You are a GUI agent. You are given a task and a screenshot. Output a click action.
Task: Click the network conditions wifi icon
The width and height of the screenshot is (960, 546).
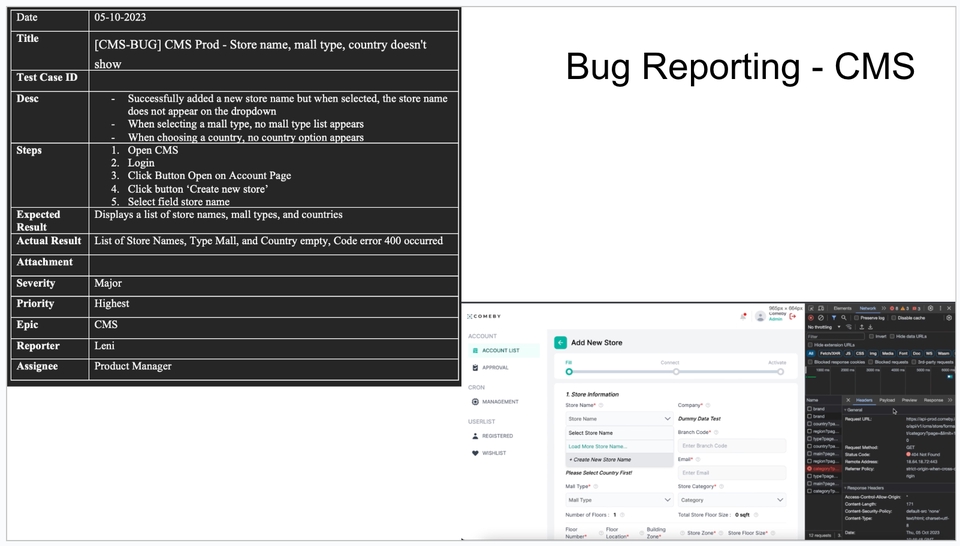tap(849, 327)
